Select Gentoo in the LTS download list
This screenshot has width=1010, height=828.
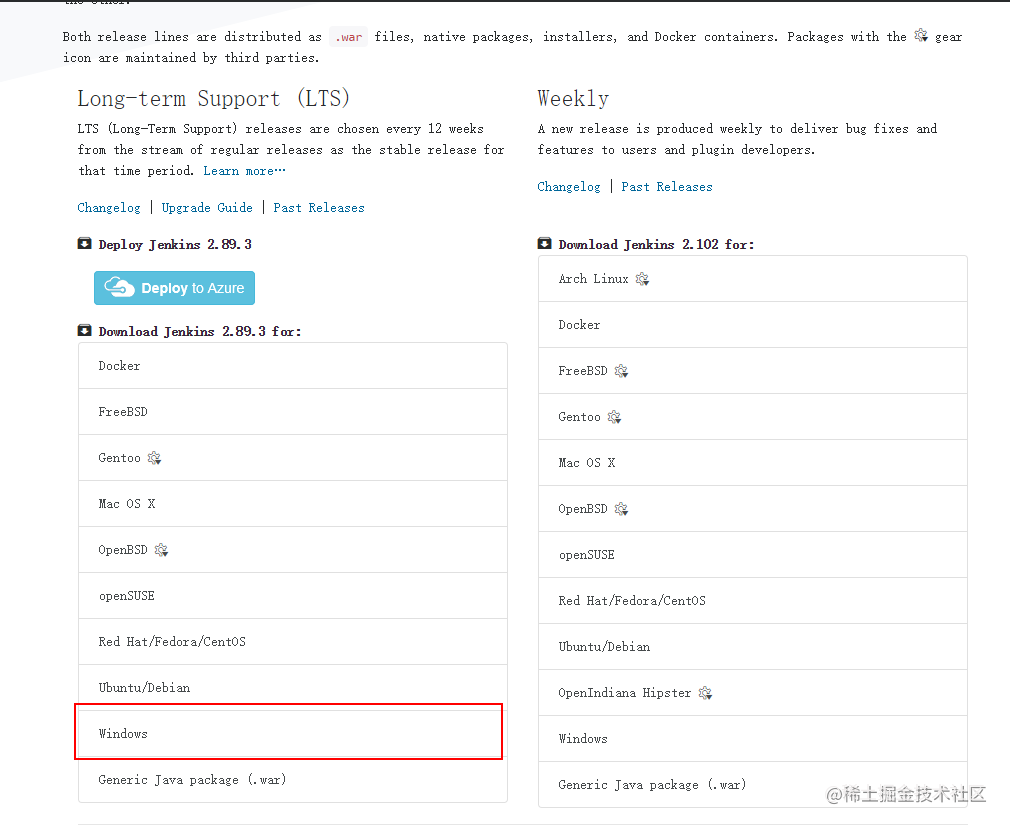tap(293, 457)
